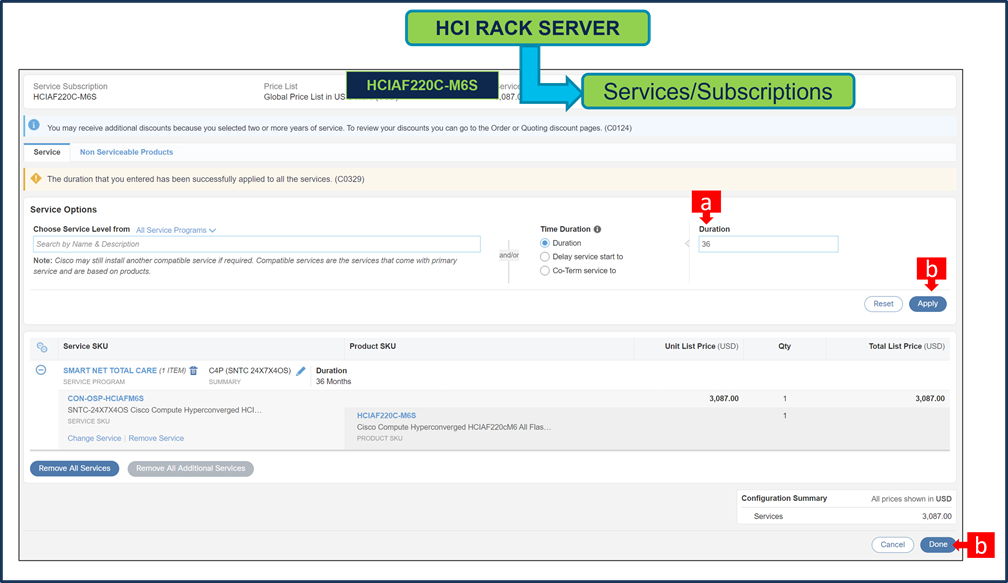Click the Cisco Compute Hyperconverged HCIAF220cM6 product description

[x=454, y=427]
